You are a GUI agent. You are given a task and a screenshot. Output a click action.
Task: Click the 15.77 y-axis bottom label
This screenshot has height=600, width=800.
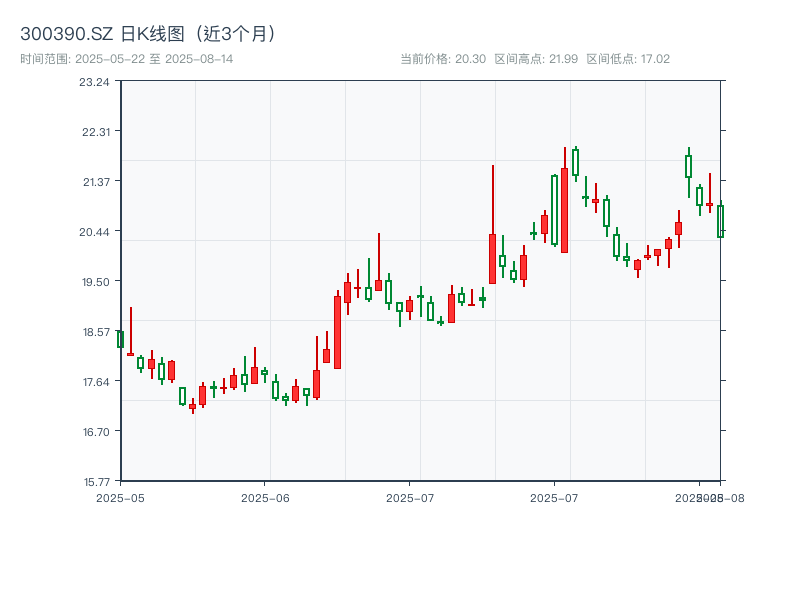tap(94, 481)
